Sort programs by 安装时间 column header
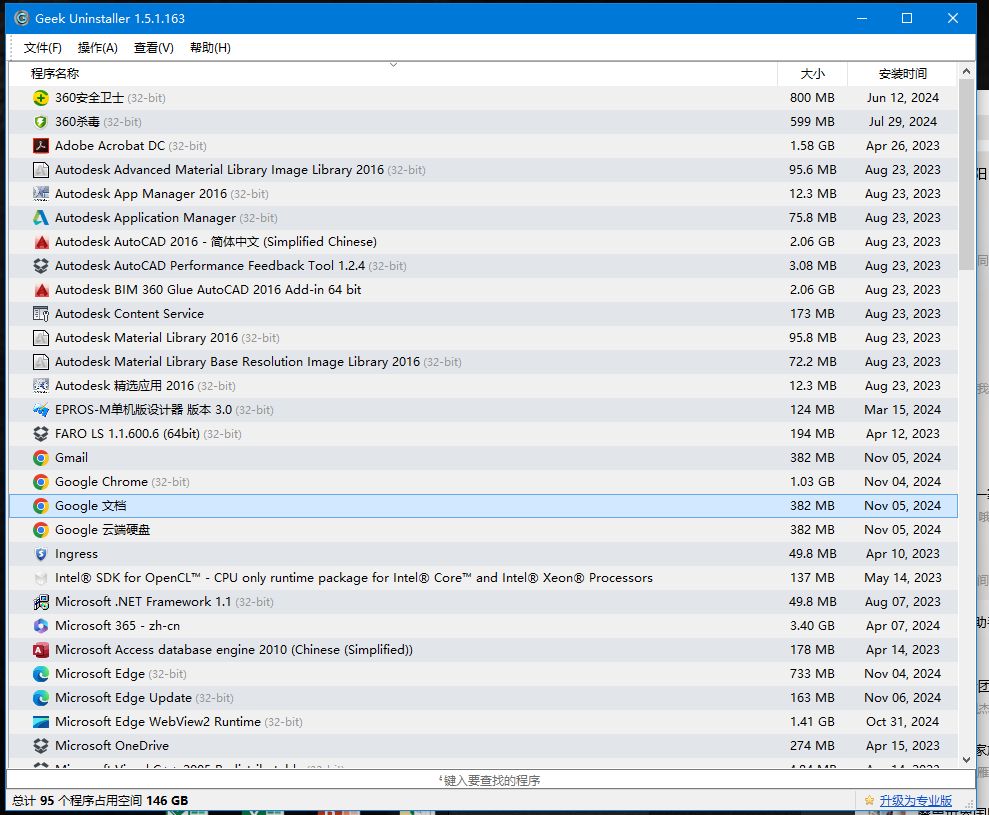 click(903, 74)
